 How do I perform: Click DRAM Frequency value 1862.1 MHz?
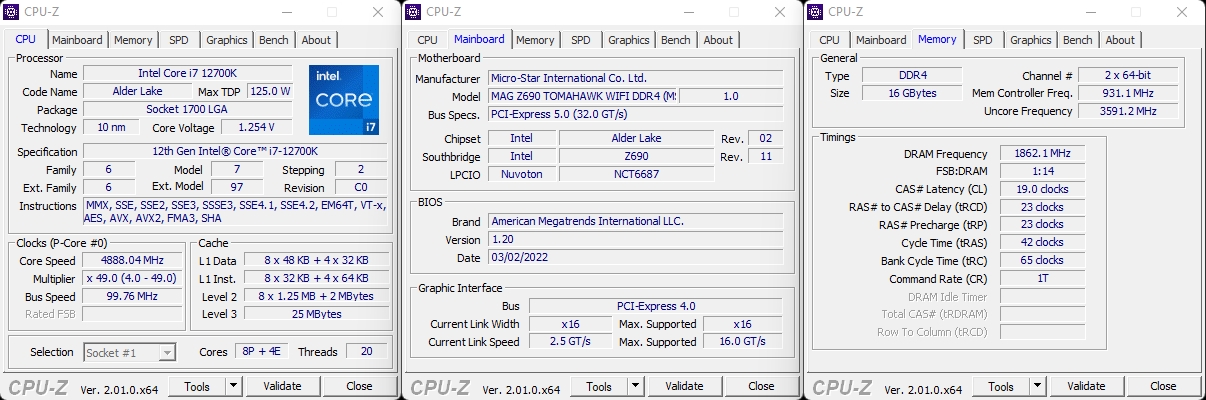click(x=1041, y=154)
